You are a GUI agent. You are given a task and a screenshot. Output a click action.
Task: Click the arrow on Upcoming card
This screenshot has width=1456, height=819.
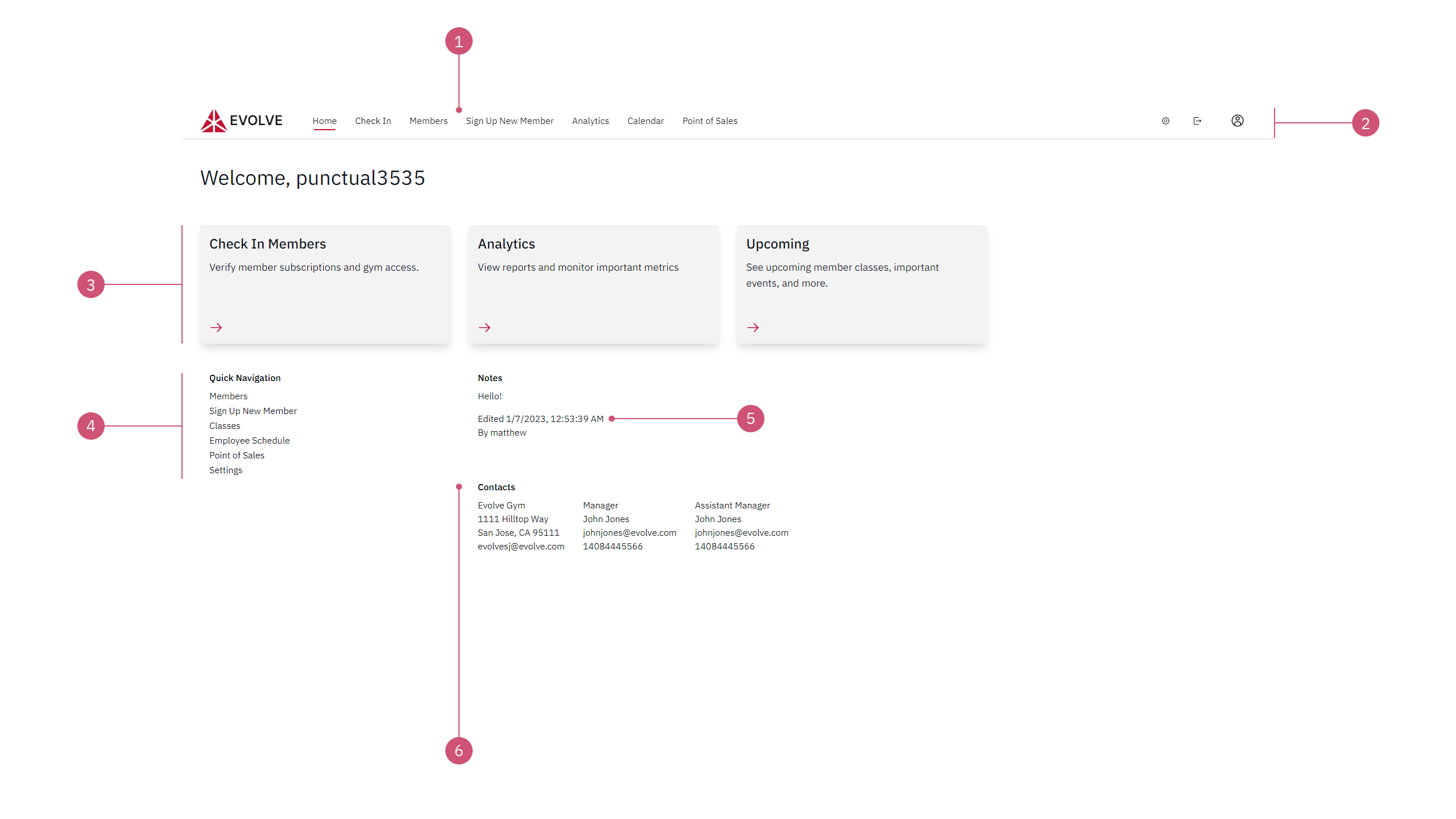753,327
